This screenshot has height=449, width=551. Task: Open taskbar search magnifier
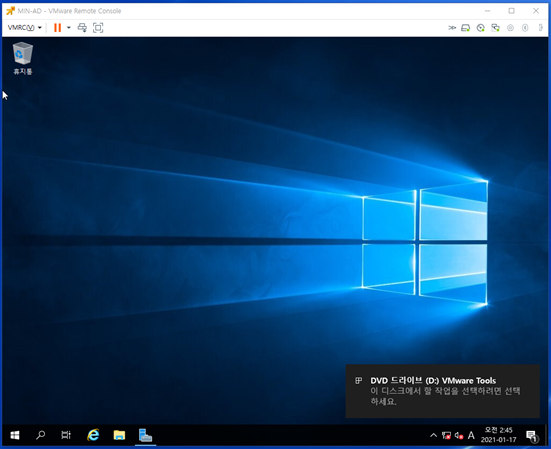click(40, 435)
